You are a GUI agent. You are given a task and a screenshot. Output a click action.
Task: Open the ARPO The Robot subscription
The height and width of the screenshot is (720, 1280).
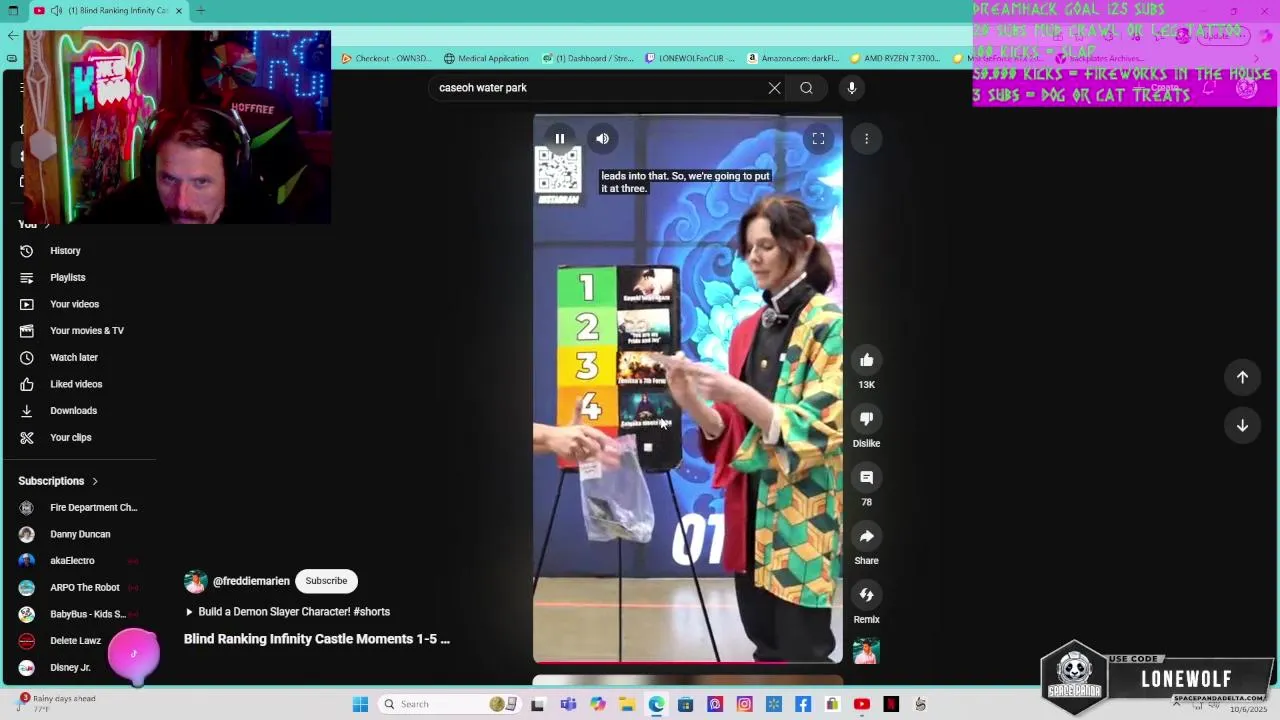click(85, 588)
